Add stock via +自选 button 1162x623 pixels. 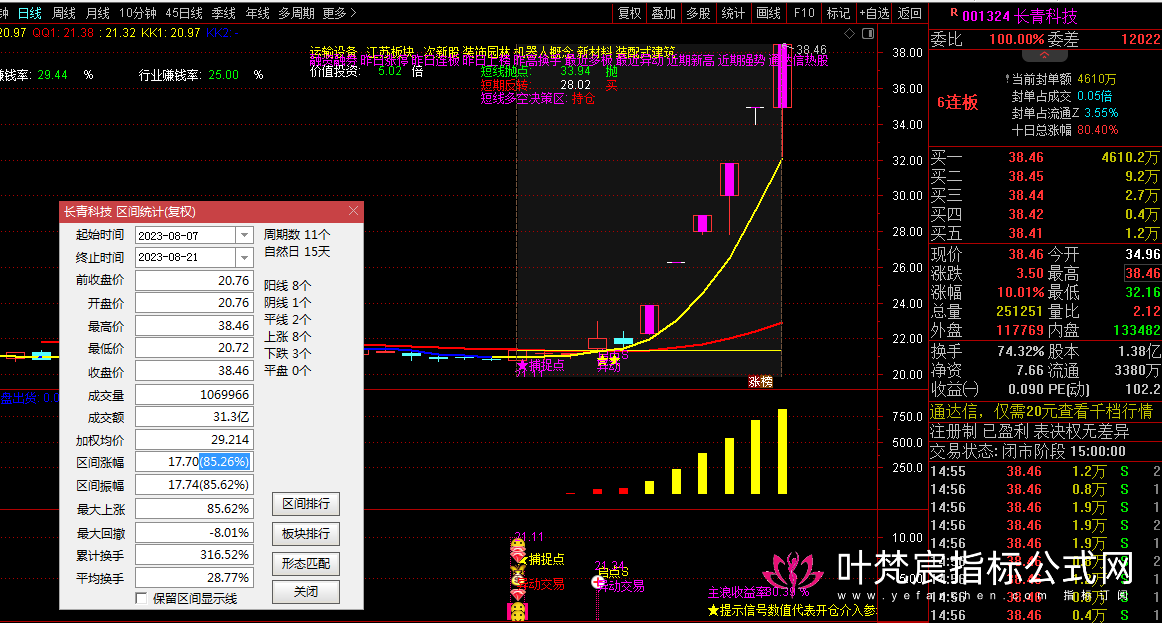tap(874, 13)
